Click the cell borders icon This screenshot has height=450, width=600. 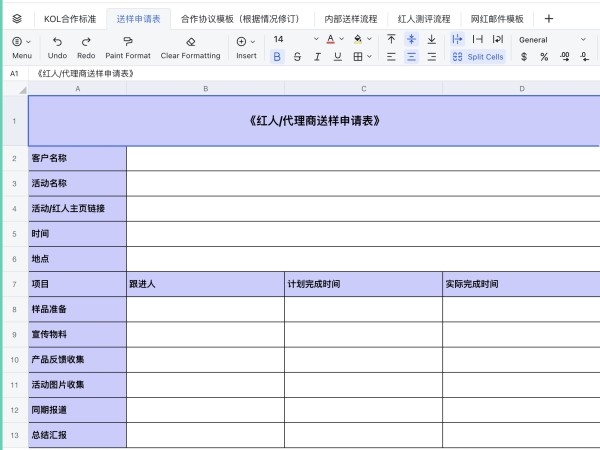[358, 57]
